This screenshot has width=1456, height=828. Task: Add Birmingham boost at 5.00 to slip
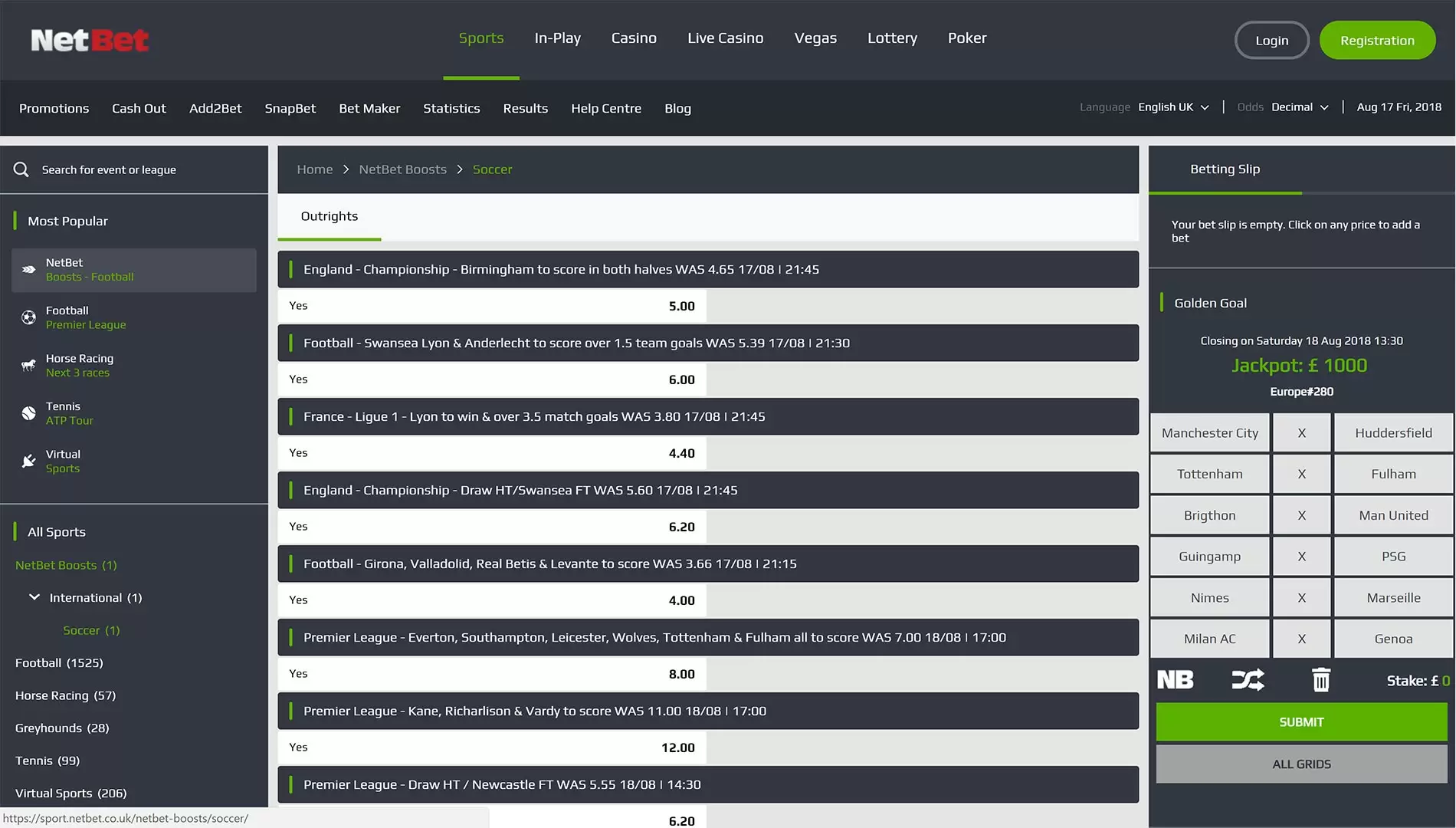tap(492, 306)
